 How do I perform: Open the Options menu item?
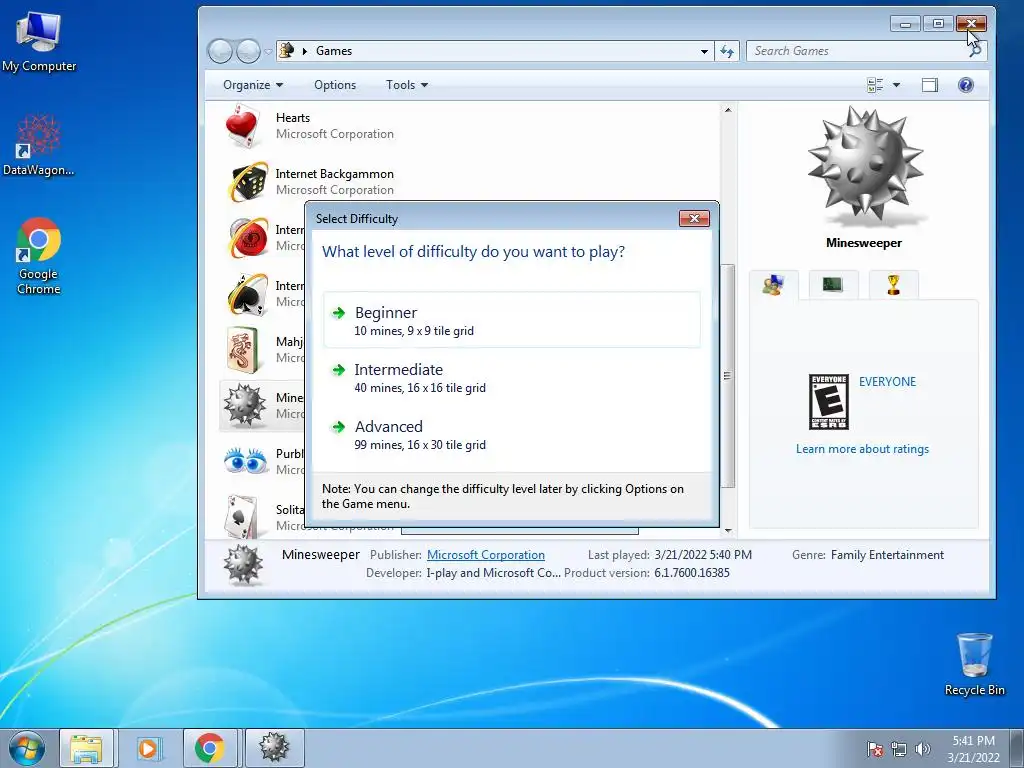335,85
